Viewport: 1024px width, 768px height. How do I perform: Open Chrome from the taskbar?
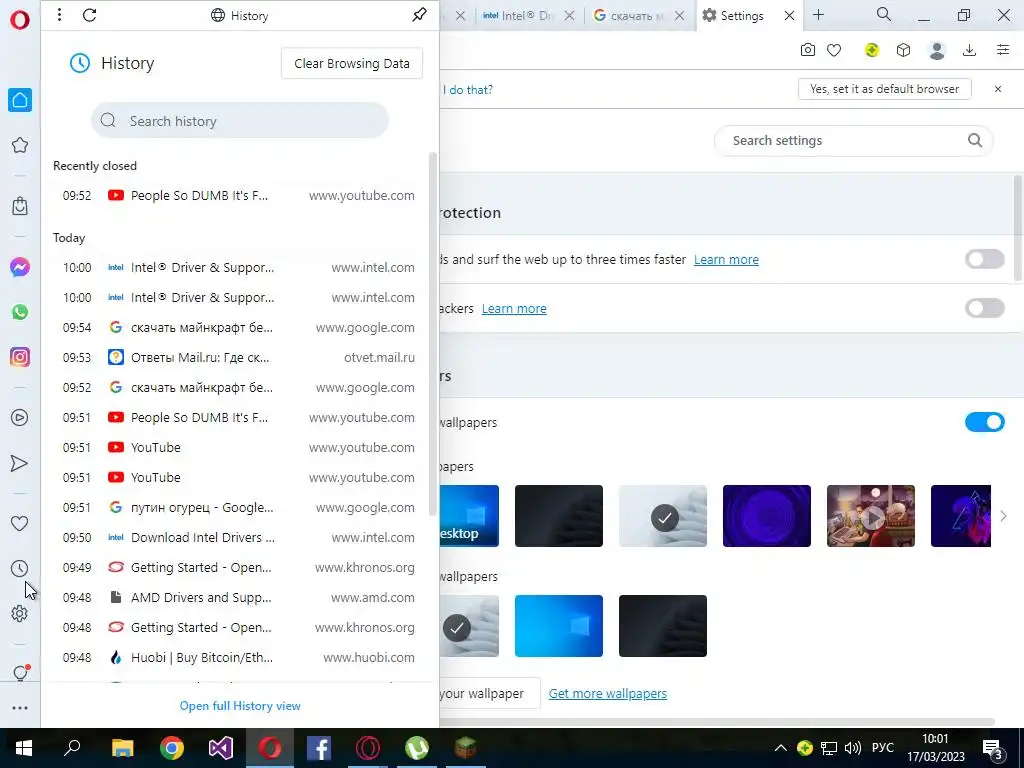[172, 748]
